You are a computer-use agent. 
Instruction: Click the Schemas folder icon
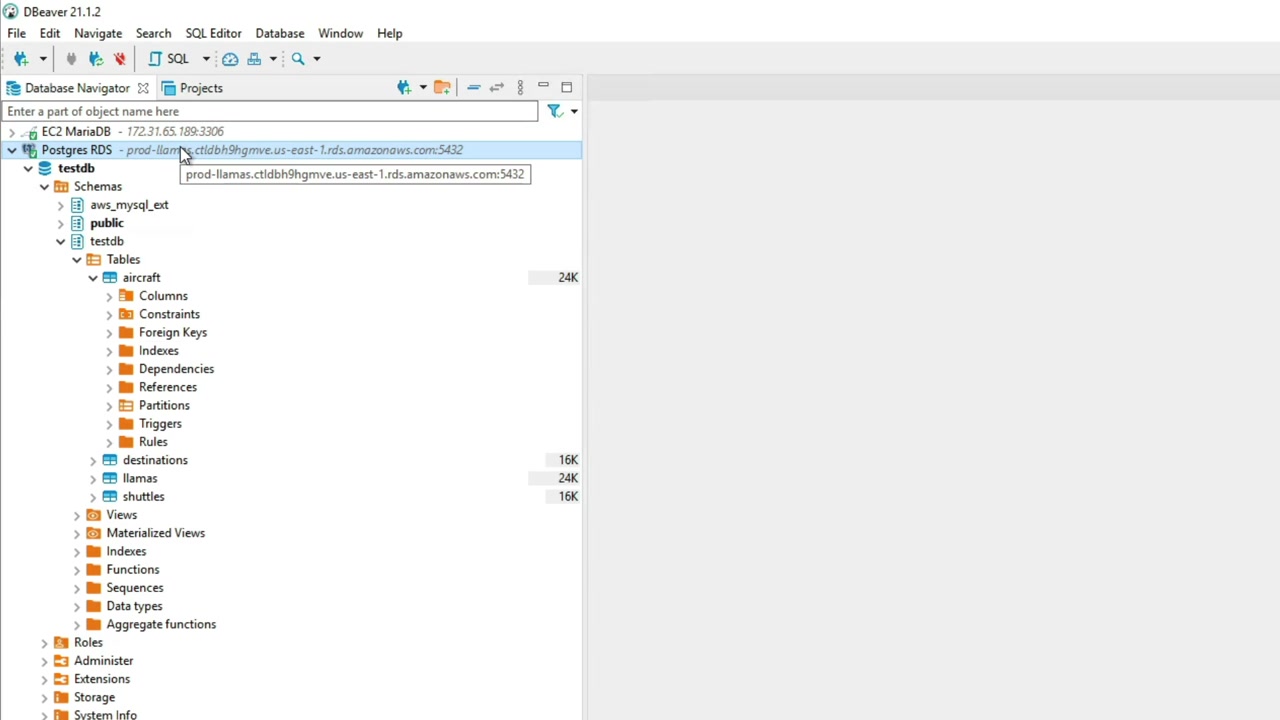(61, 187)
